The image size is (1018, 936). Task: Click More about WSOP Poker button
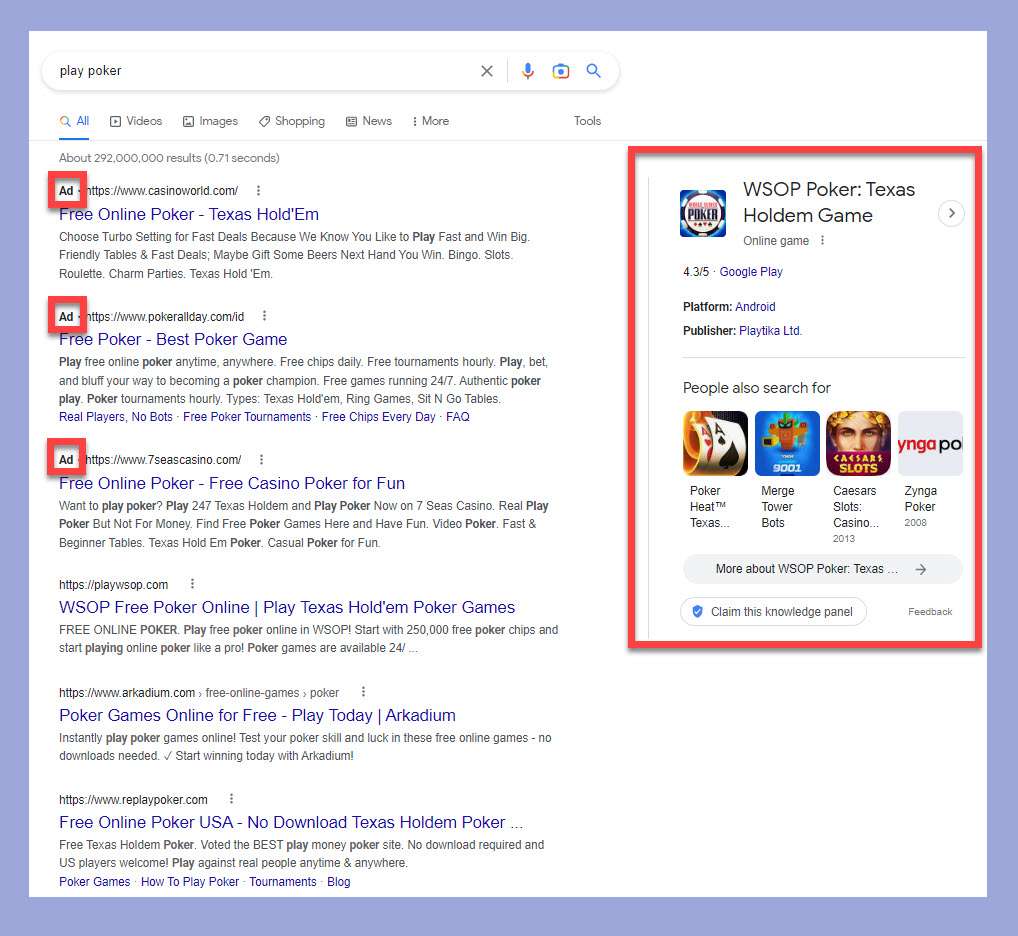coord(822,569)
